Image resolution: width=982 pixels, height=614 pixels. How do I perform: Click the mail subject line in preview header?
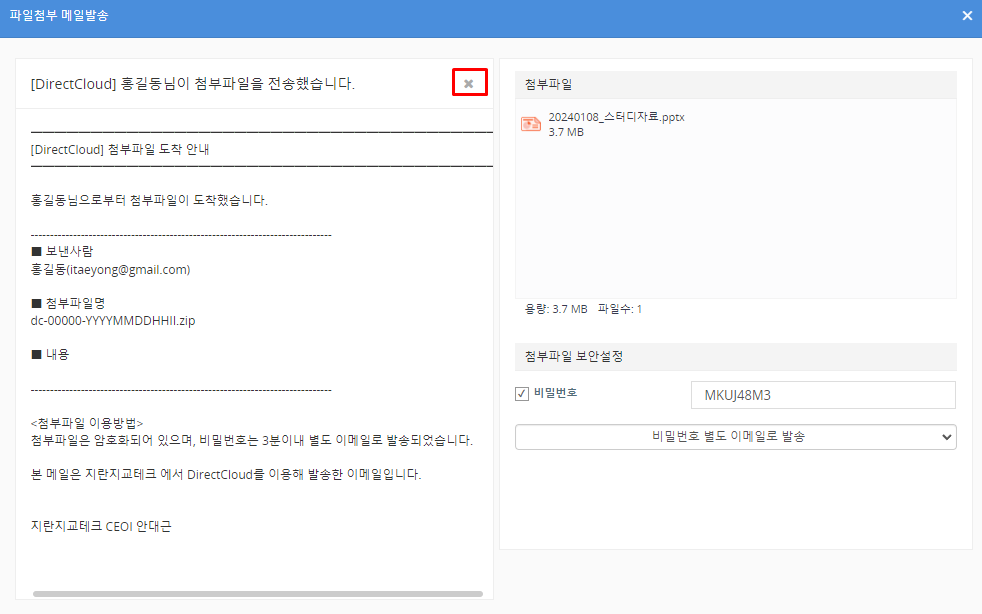[193, 84]
